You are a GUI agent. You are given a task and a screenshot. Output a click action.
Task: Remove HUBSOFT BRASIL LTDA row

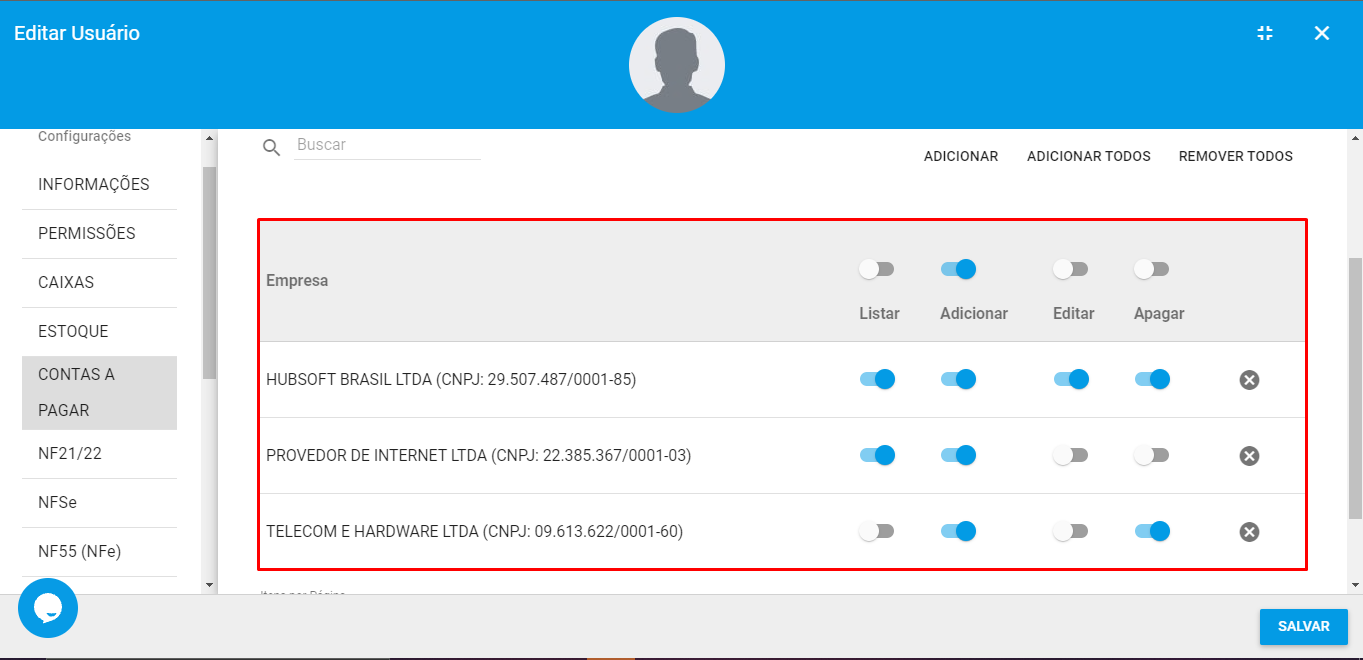[1249, 380]
